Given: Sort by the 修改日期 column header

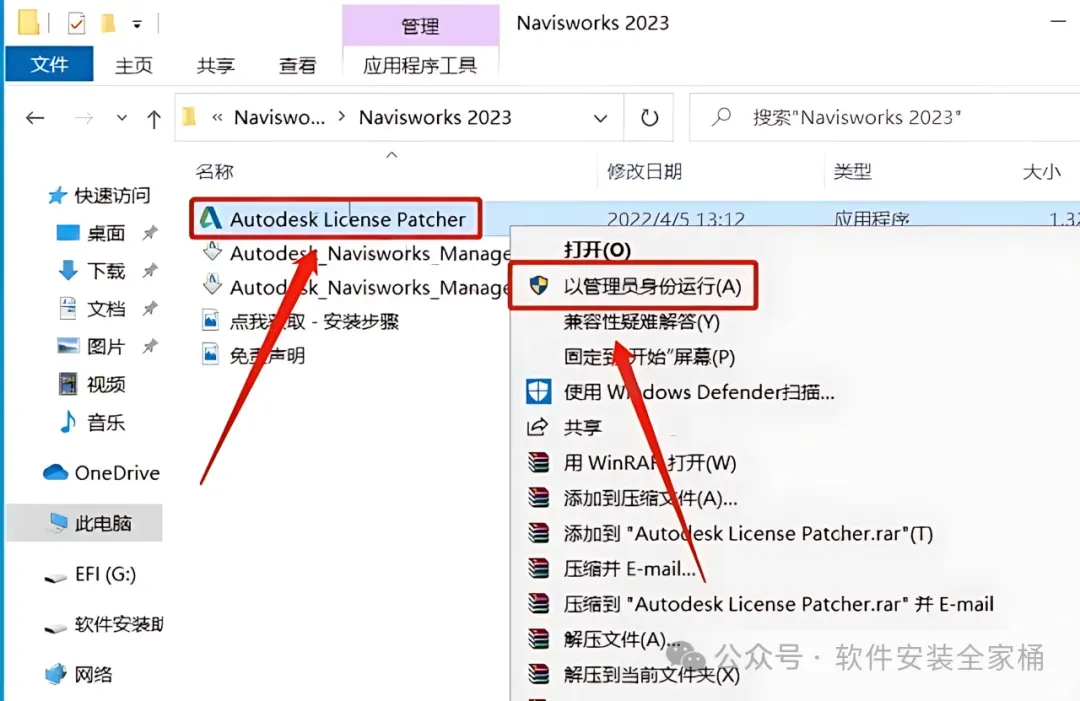Looking at the screenshot, I should tap(644, 171).
